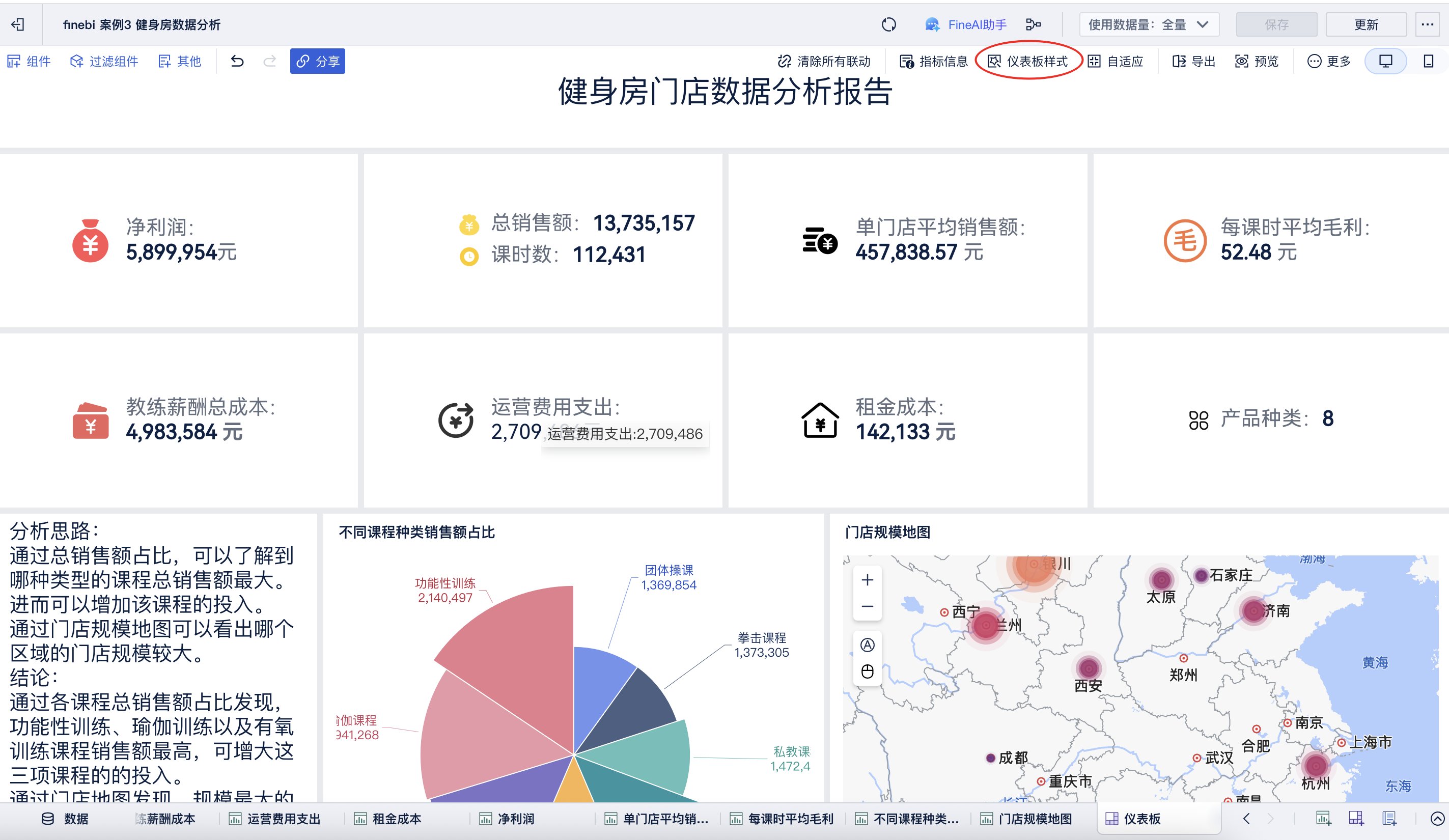The height and width of the screenshot is (840, 1449).
Task: Click the undo arrow icon
Action: pos(237,61)
